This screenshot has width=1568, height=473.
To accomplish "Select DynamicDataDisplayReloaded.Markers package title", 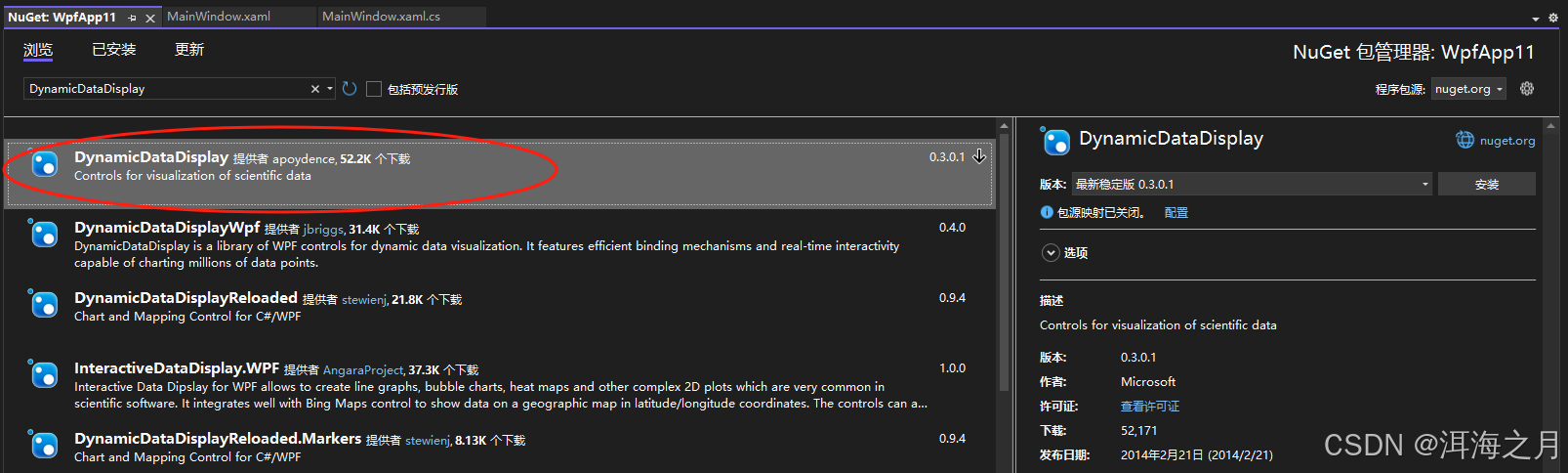I will coord(218,439).
